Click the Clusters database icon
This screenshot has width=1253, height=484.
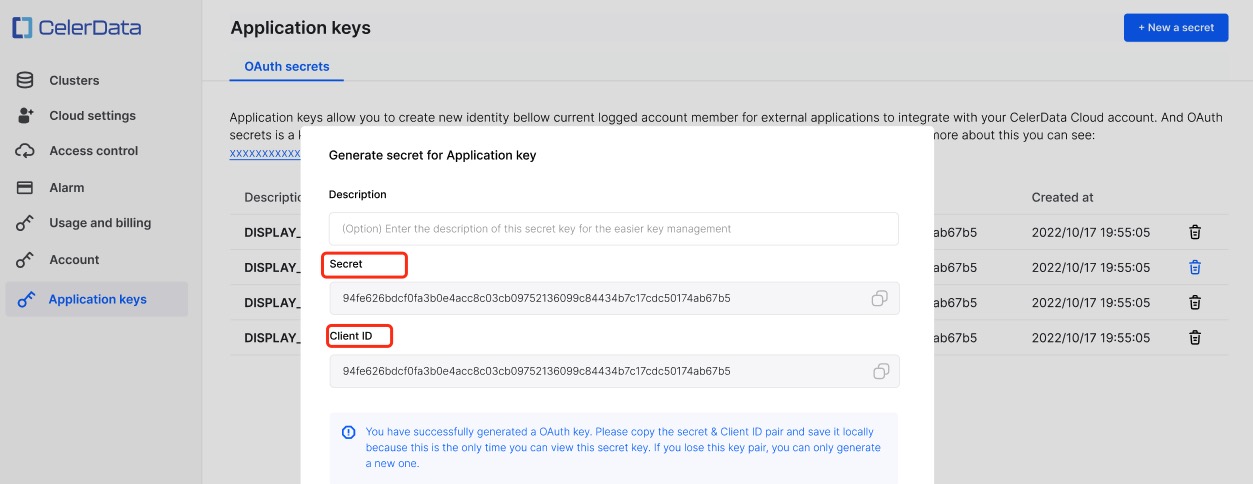26,80
